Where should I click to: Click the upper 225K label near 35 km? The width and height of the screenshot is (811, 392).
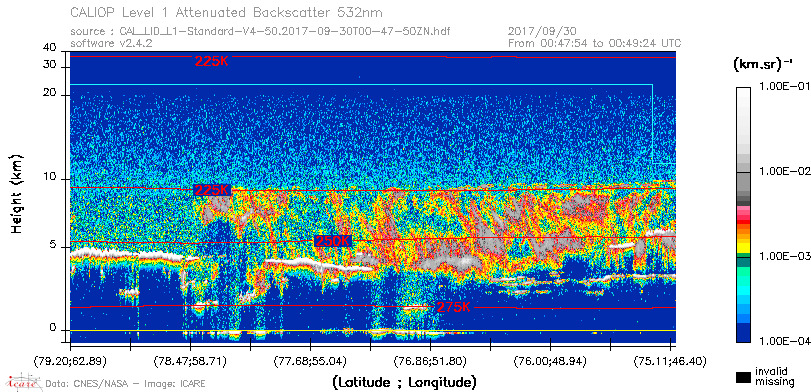pyautogui.click(x=212, y=61)
